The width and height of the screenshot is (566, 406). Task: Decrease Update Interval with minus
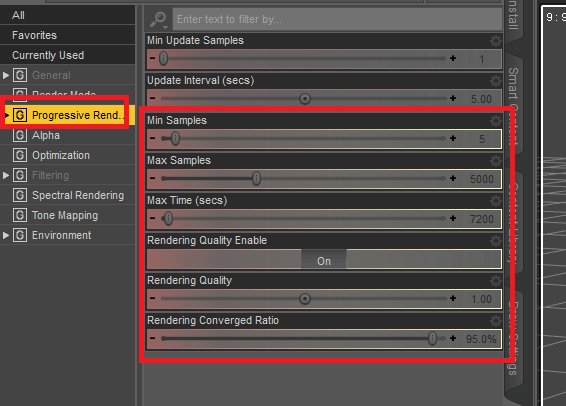click(x=153, y=98)
